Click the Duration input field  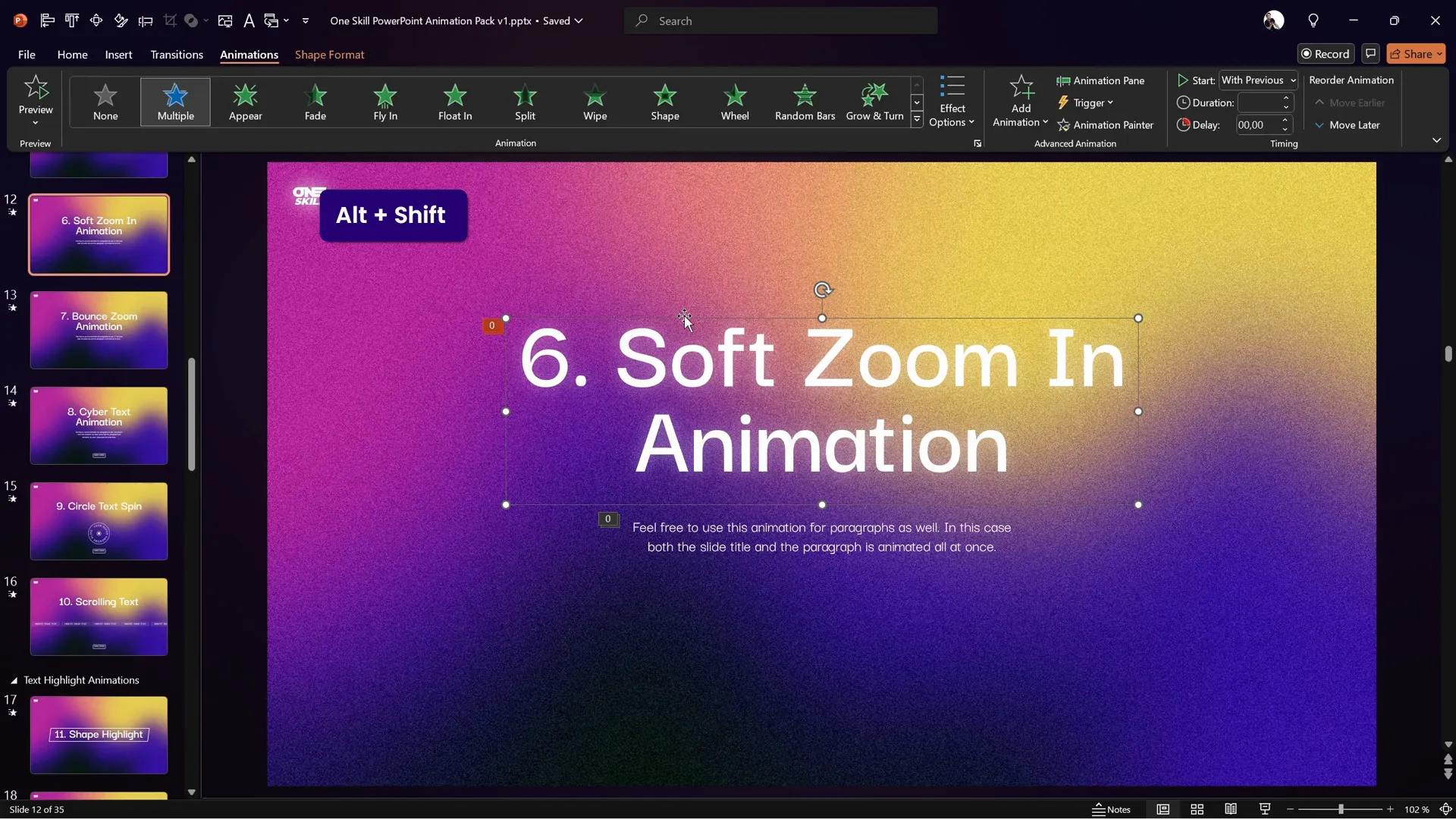point(1259,102)
